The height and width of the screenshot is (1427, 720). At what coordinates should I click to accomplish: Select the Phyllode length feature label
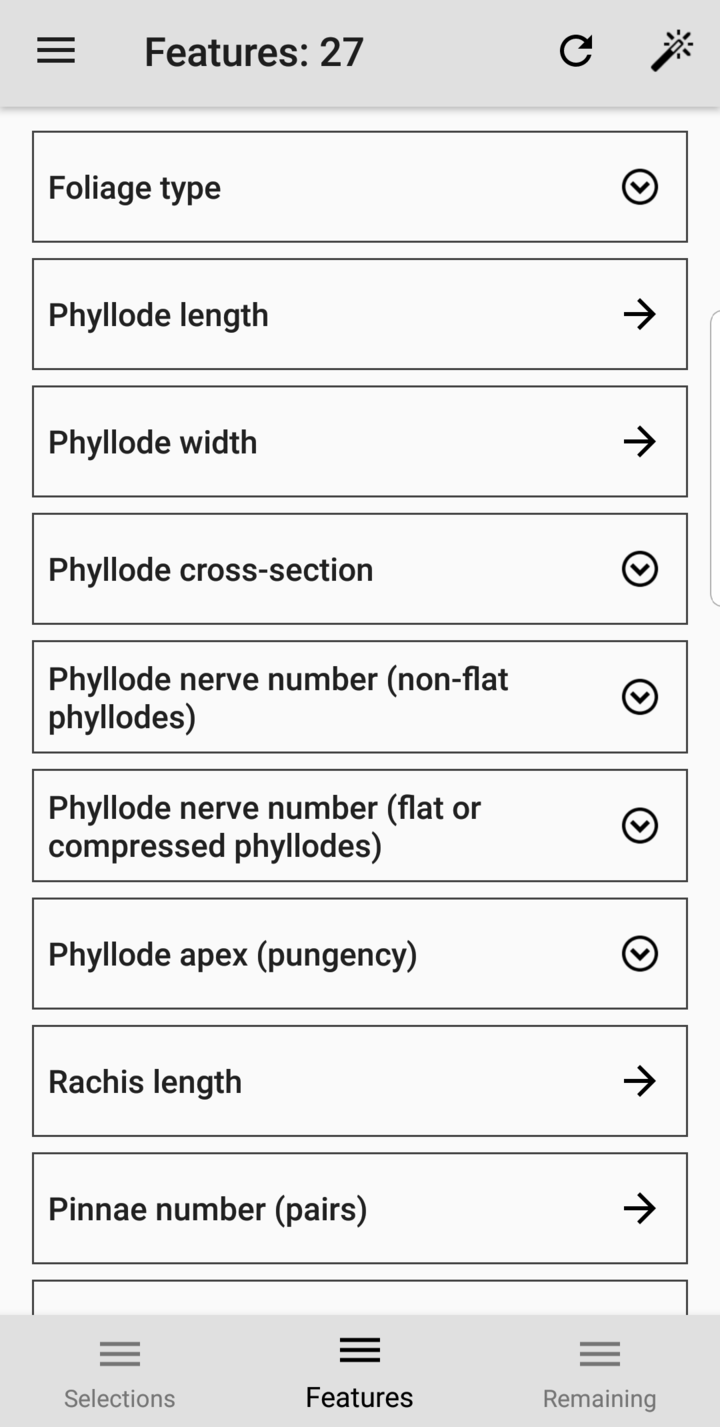tap(158, 315)
